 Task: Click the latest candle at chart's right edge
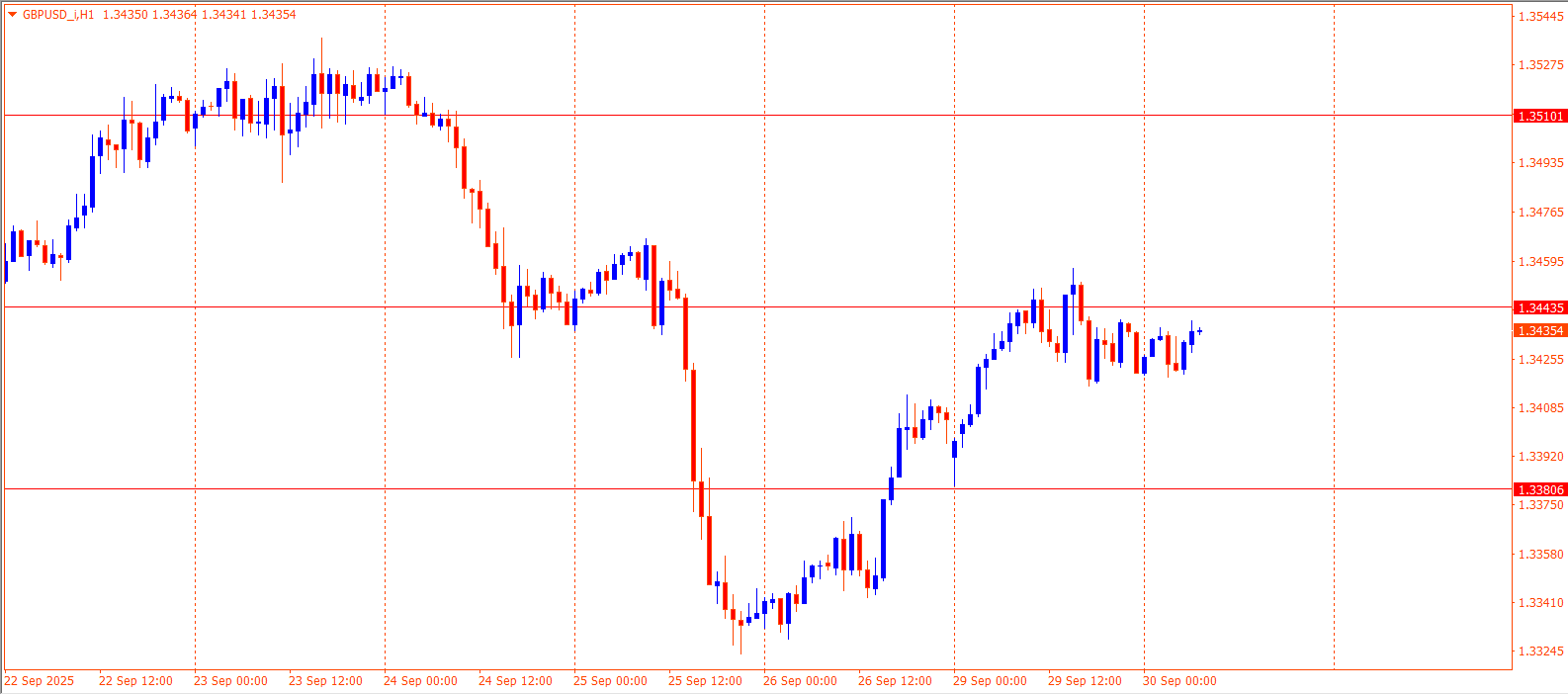coord(1199,331)
